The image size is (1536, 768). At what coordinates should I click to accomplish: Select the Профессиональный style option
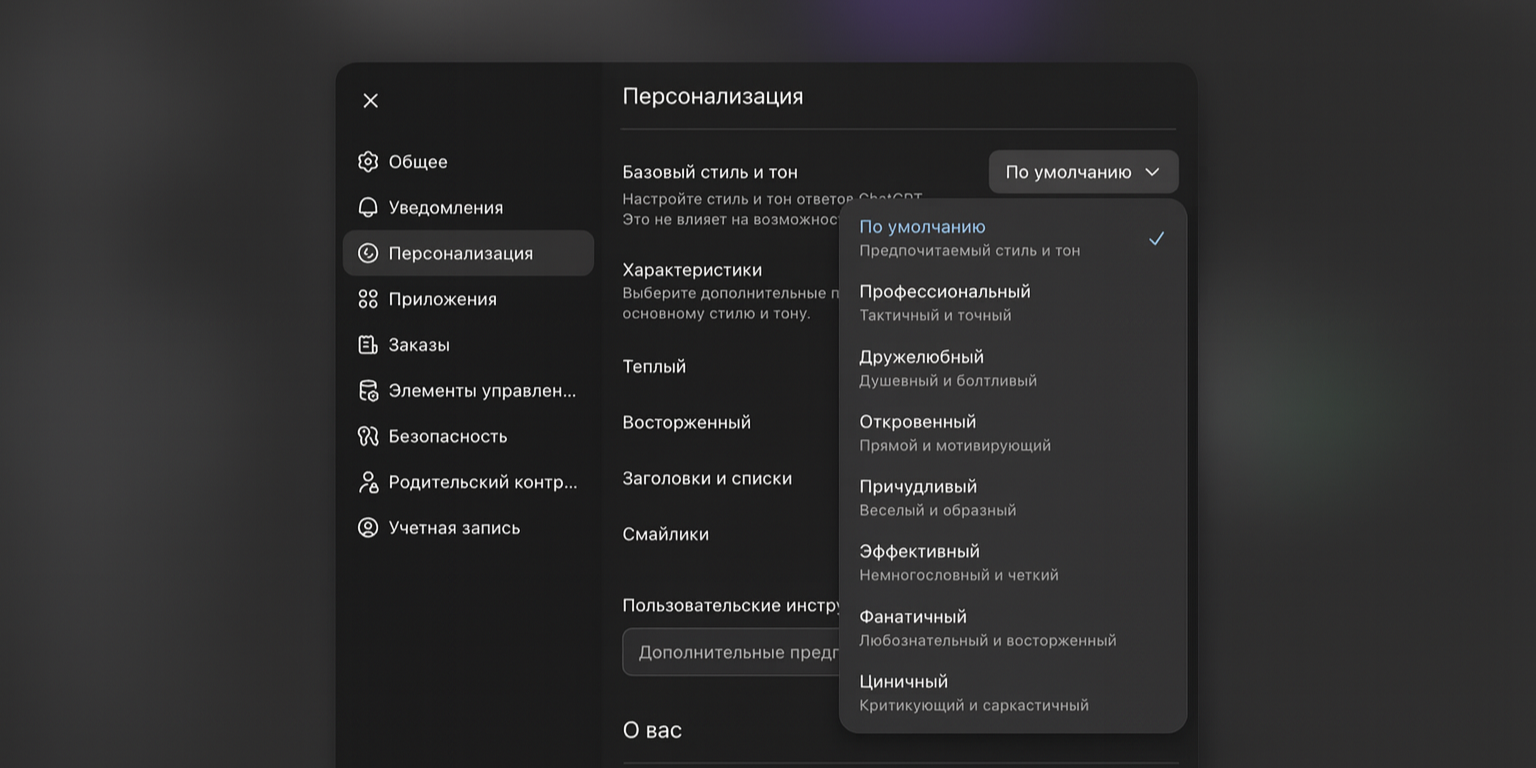tap(944, 291)
